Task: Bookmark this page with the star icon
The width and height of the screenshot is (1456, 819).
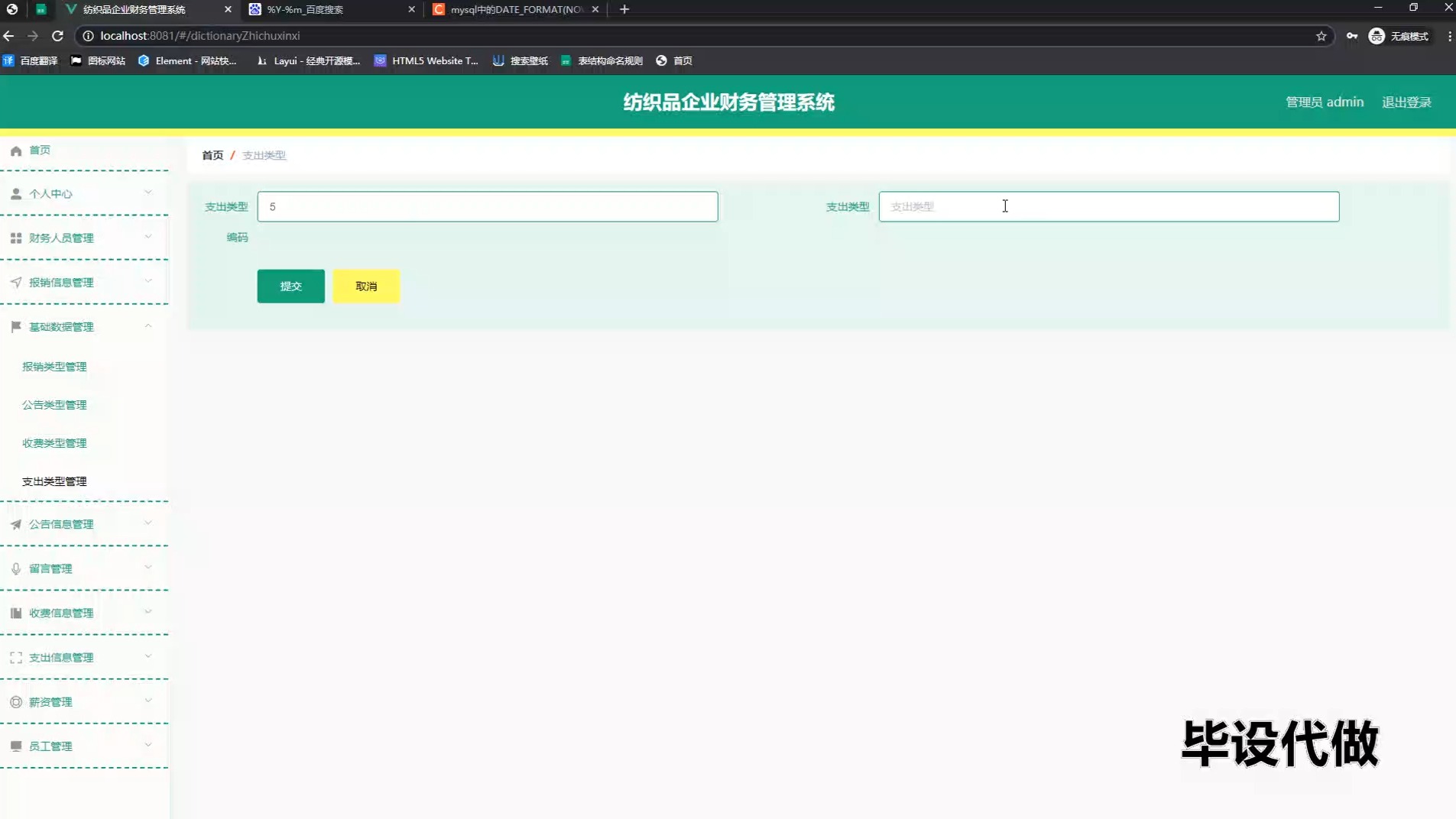Action: (1321, 36)
